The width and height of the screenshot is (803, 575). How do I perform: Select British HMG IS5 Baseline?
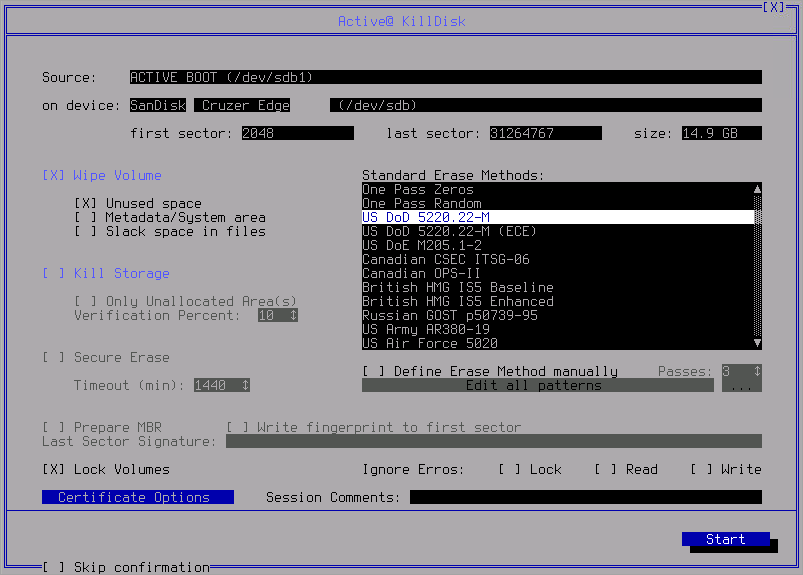[558, 287]
